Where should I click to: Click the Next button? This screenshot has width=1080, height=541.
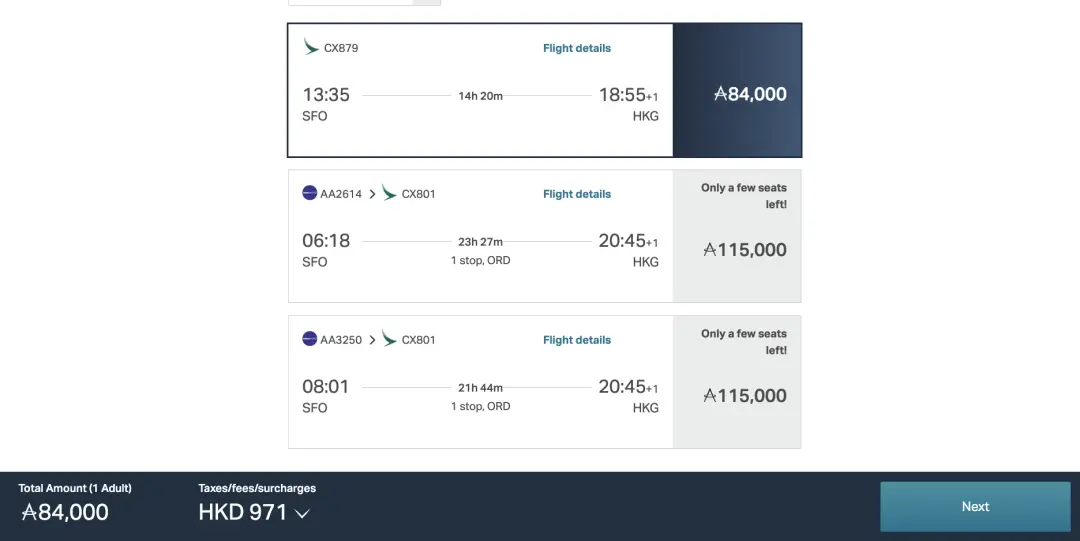975,507
